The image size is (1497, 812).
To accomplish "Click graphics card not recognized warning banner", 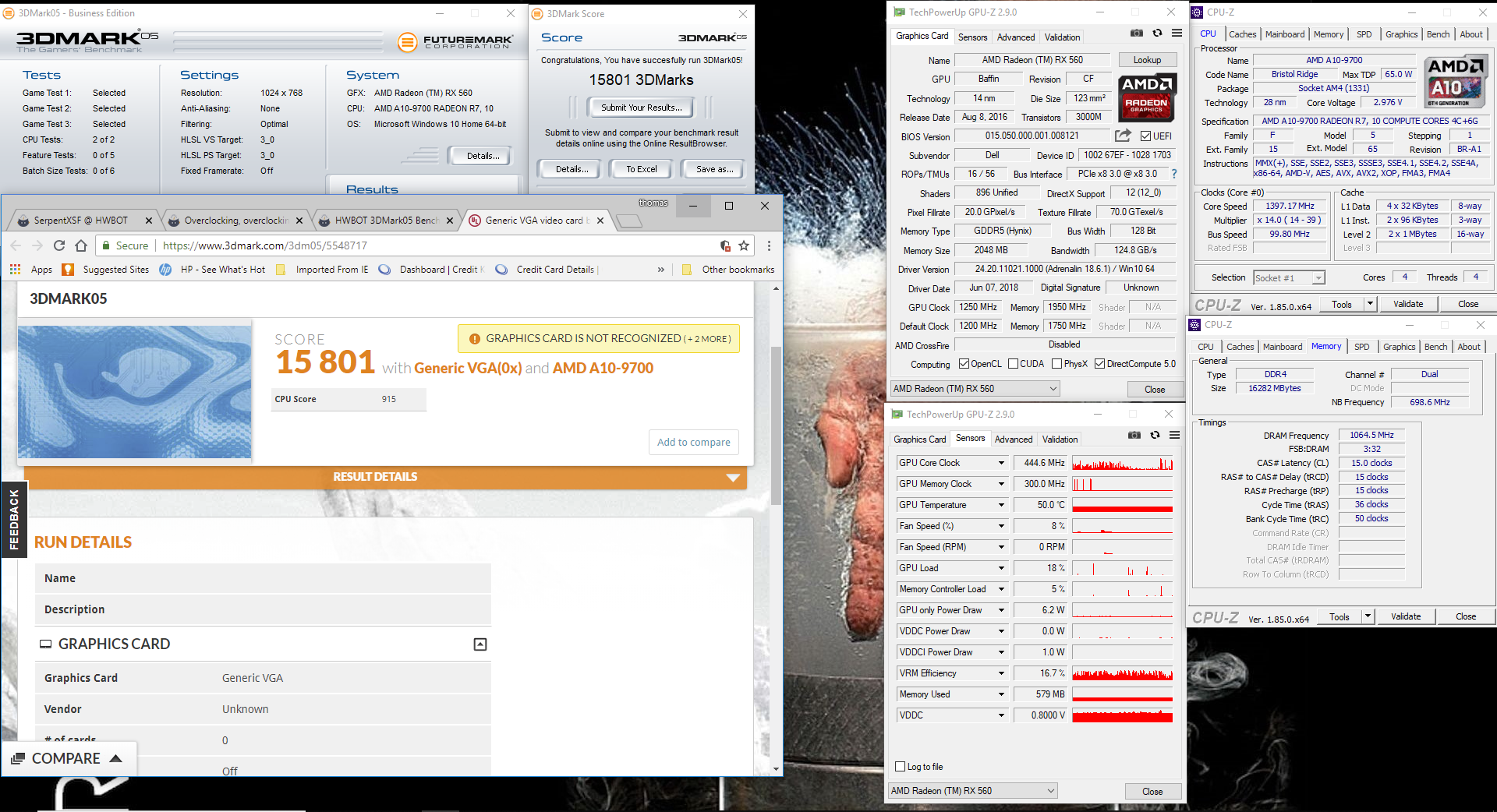I will tap(599, 338).
